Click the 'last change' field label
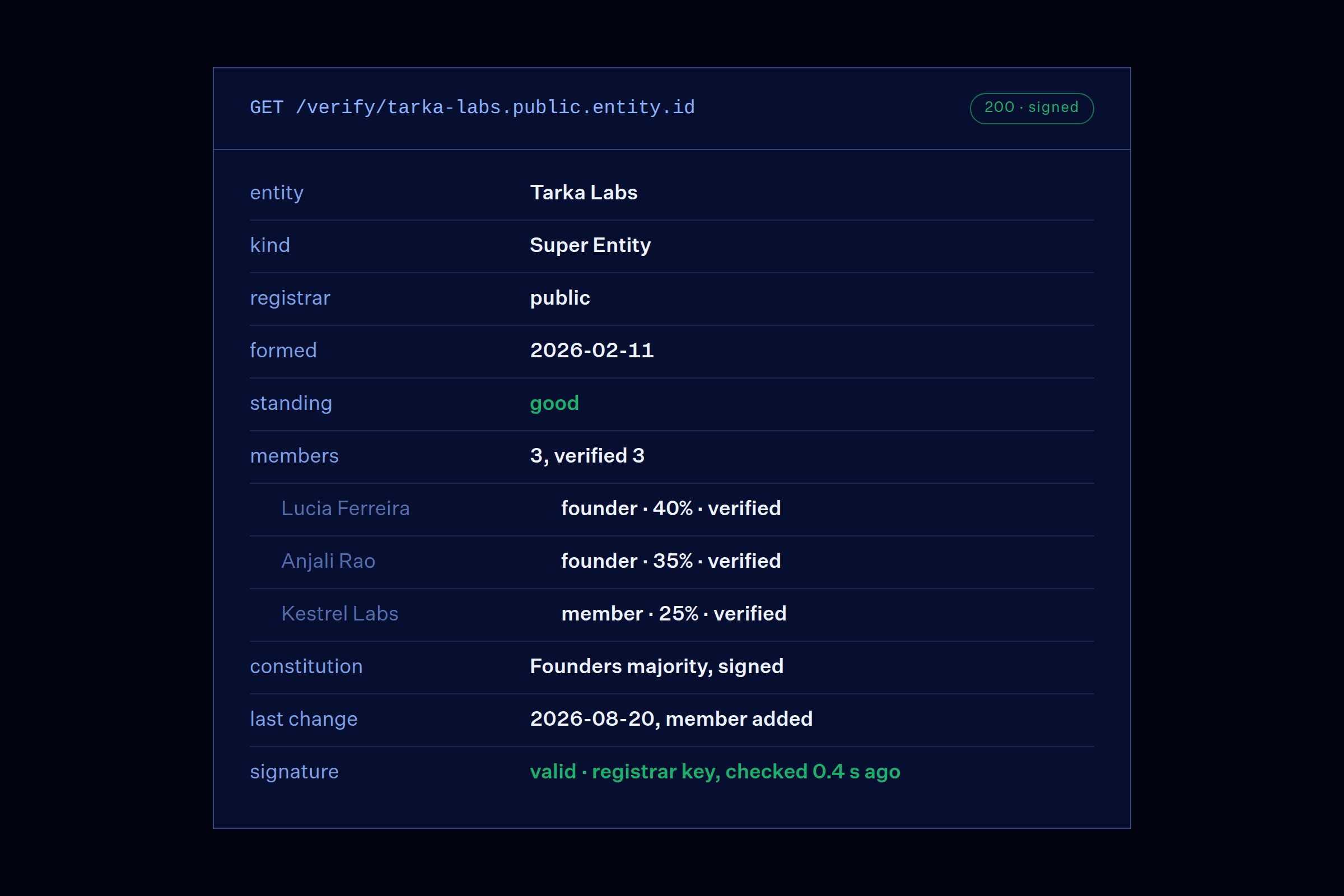This screenshot has height=896, width=1344. click(304, 720)
